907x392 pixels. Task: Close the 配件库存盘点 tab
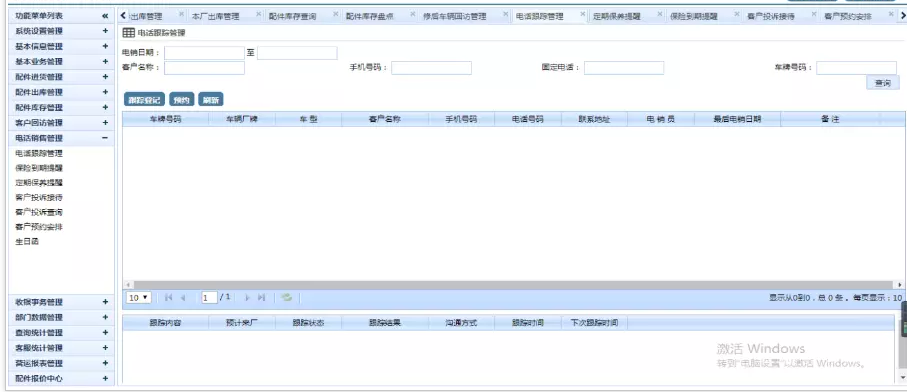pos(412,14)
